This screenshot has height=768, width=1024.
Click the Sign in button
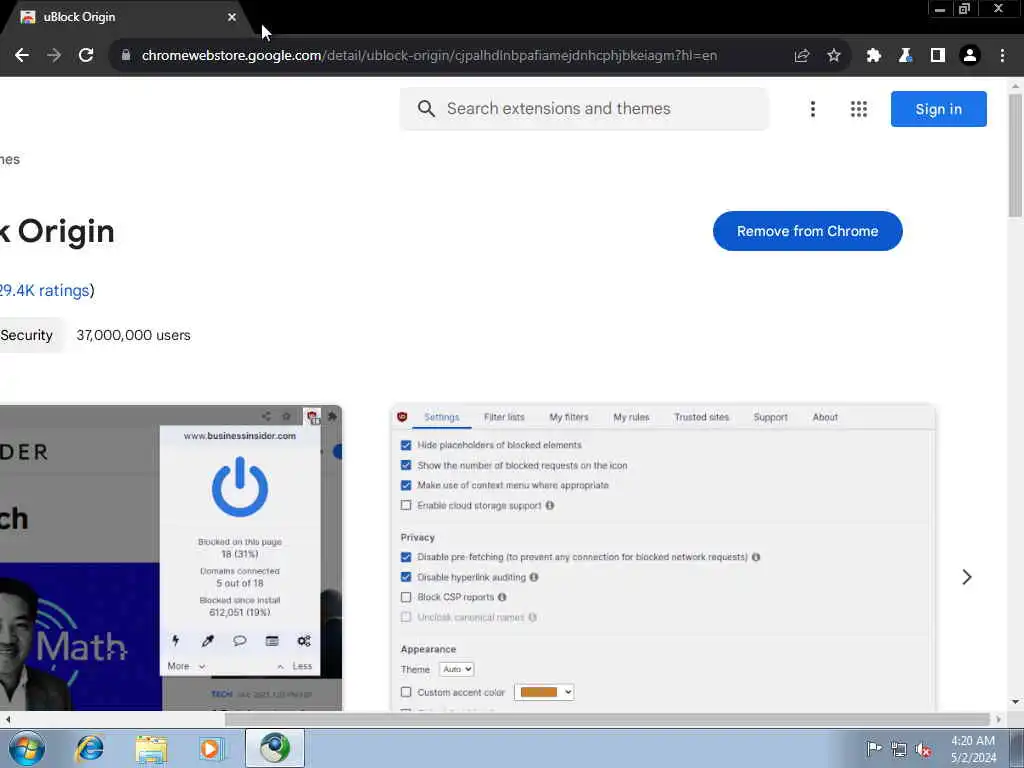pos(938,109)
